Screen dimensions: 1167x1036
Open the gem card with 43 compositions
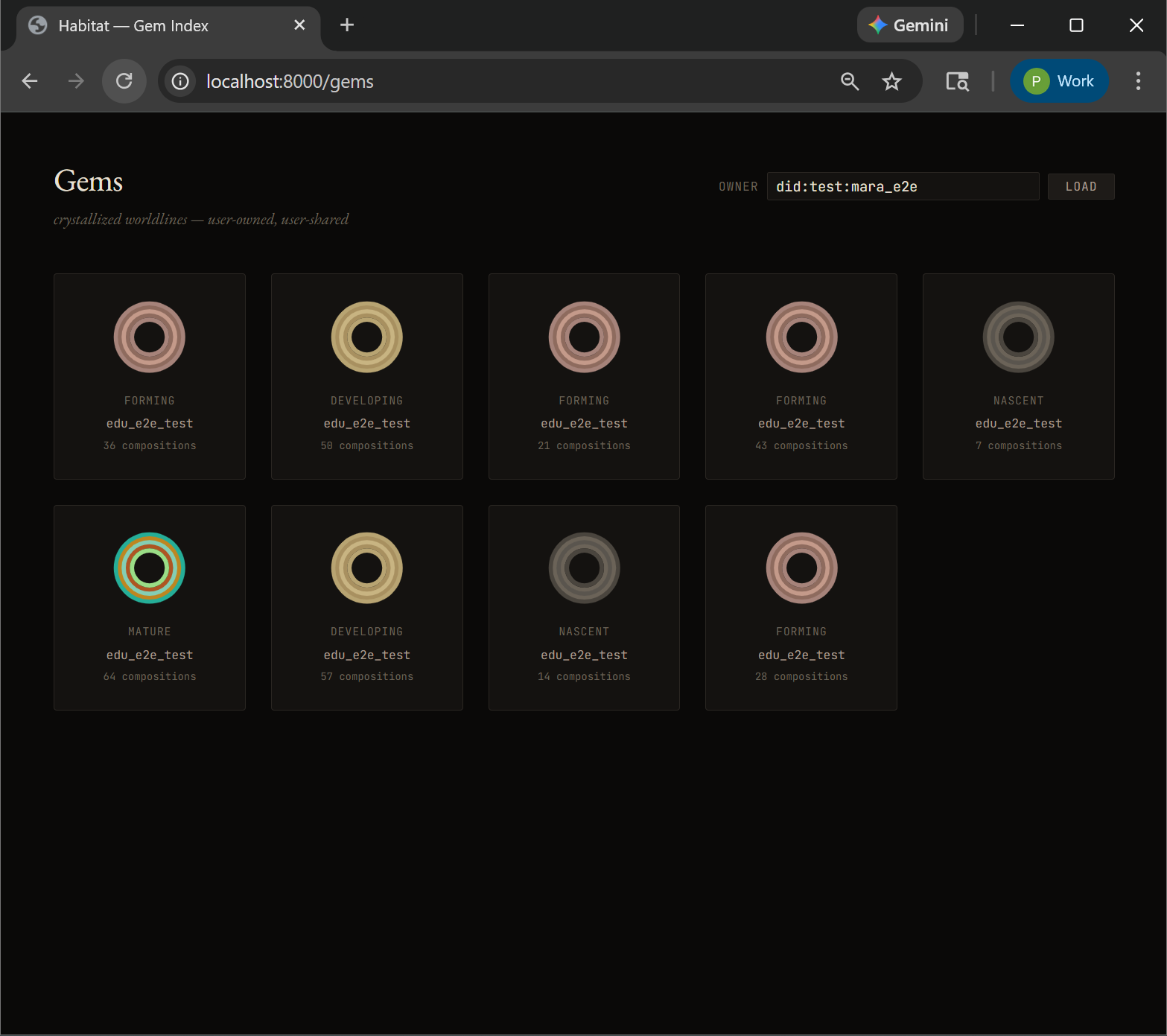[801, 376]
